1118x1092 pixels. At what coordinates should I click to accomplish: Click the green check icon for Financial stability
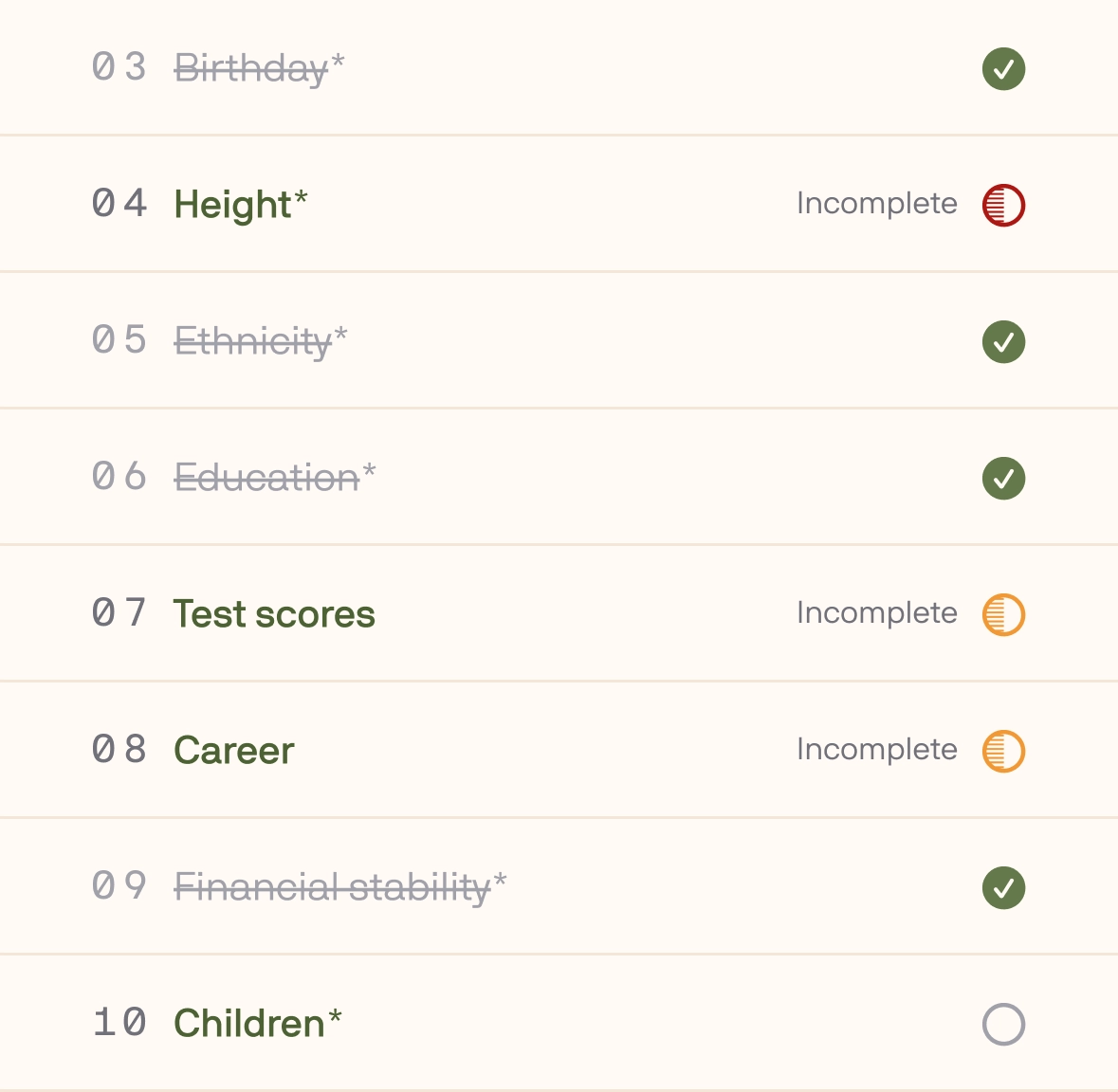tap(1002, 886)
